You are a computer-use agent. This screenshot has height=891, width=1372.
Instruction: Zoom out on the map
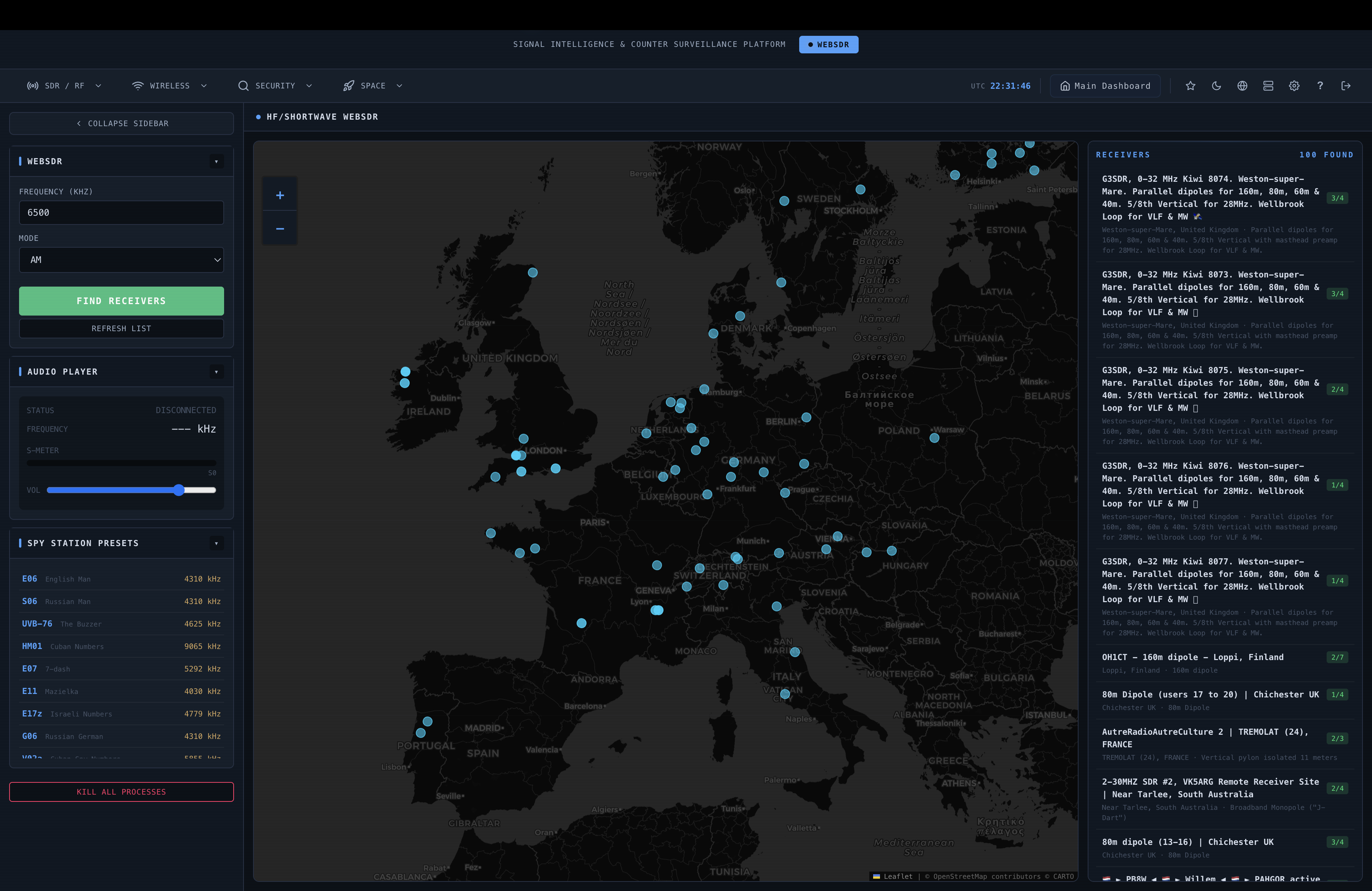pos(280,229)
